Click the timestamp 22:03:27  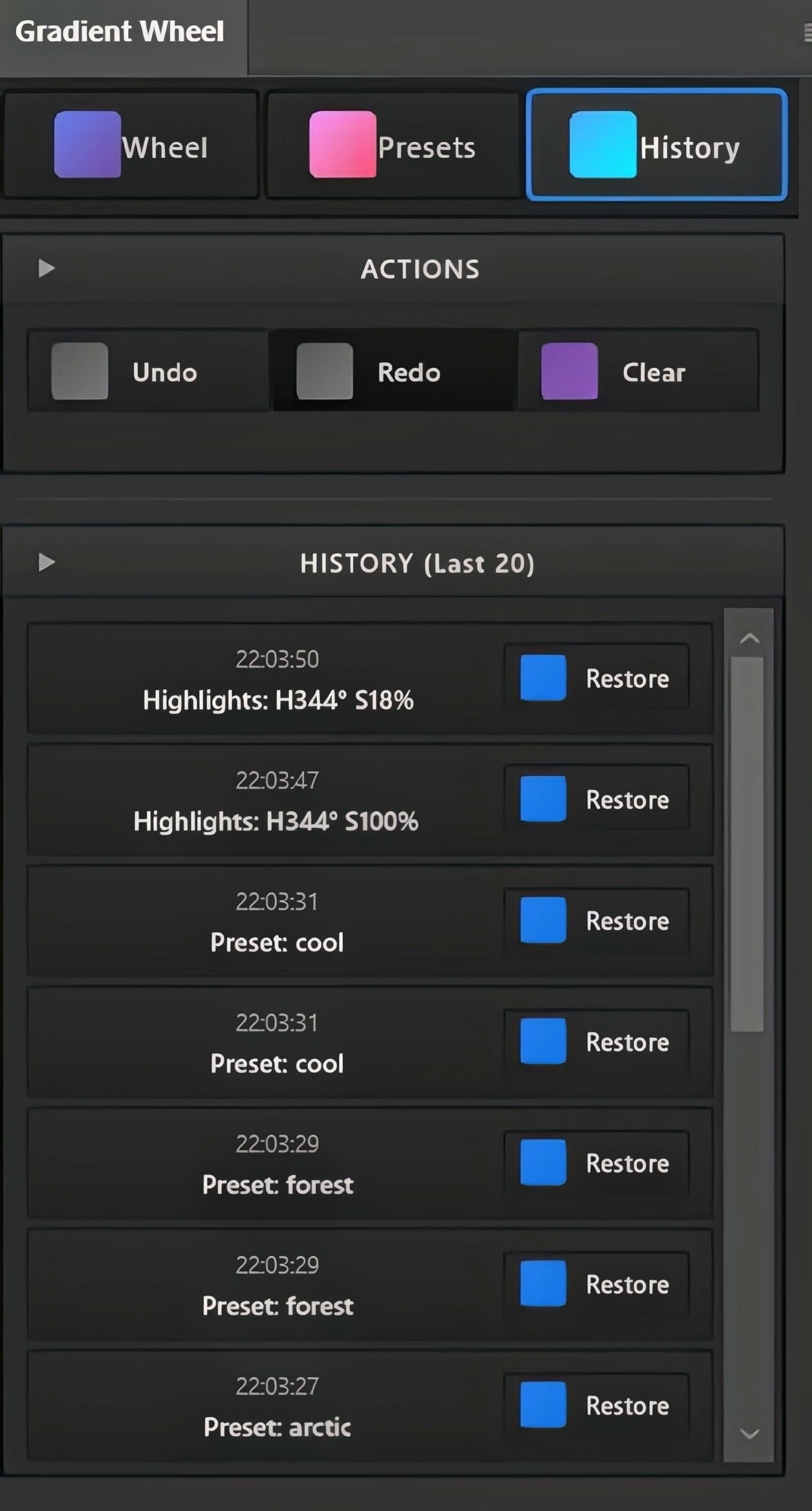coord(277,1386)
